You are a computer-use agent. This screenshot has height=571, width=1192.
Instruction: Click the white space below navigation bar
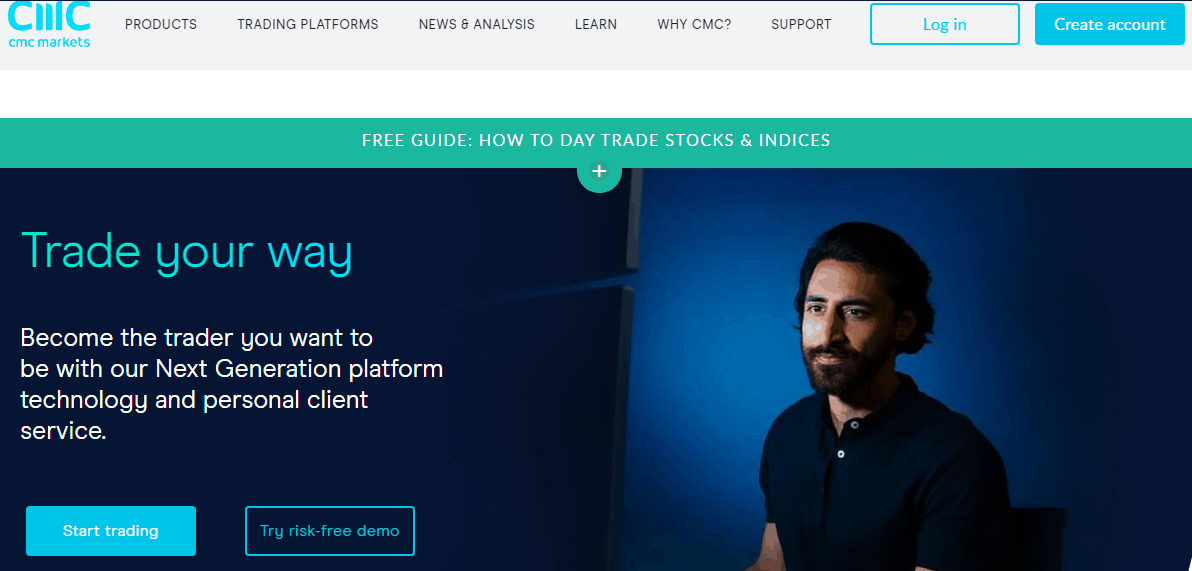click(596, 94)
